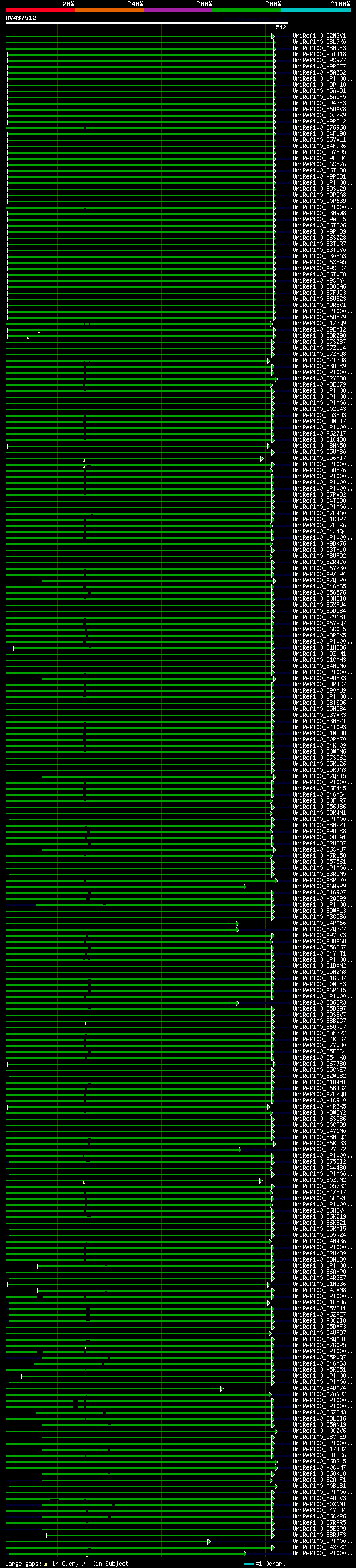The height and width of the screenshot is (1568, 356).
Task: Select the UniRef100_Q862R3 label
Action: pyautogui.click(x=319, y=1003)
